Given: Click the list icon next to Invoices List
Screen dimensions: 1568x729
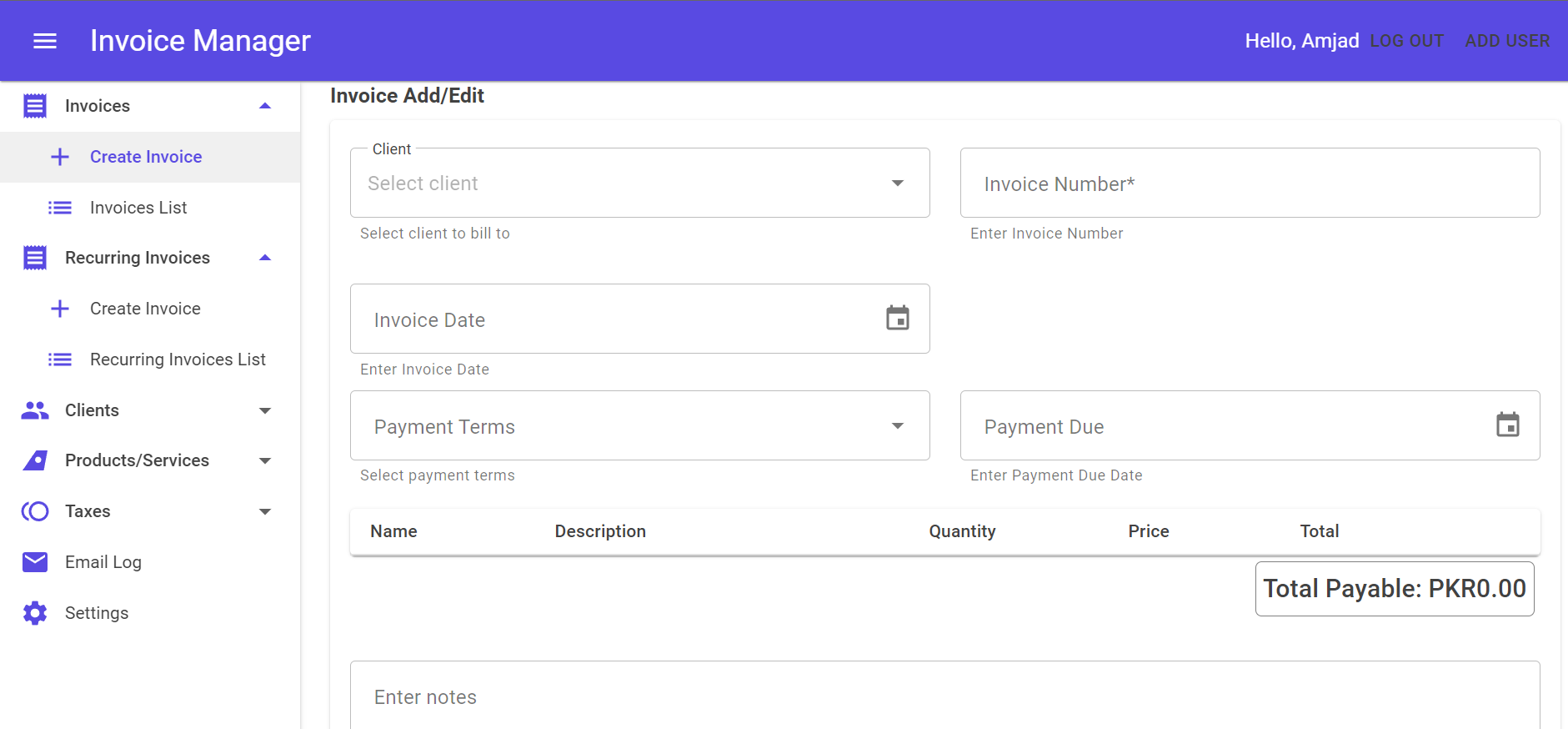Looking at the screenshot, I should coord(60,208).
